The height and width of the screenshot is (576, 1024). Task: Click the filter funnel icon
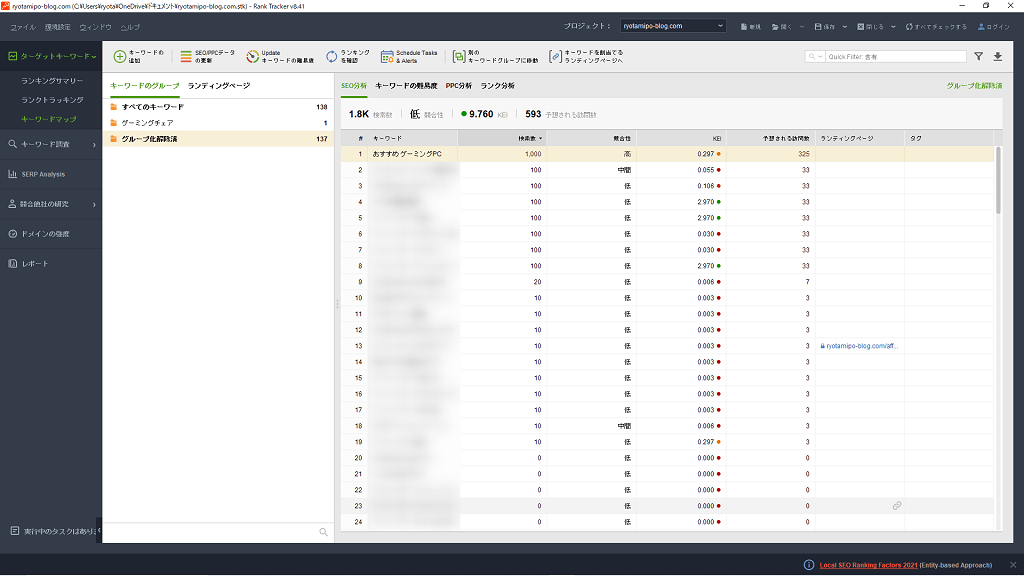[979, 57]
